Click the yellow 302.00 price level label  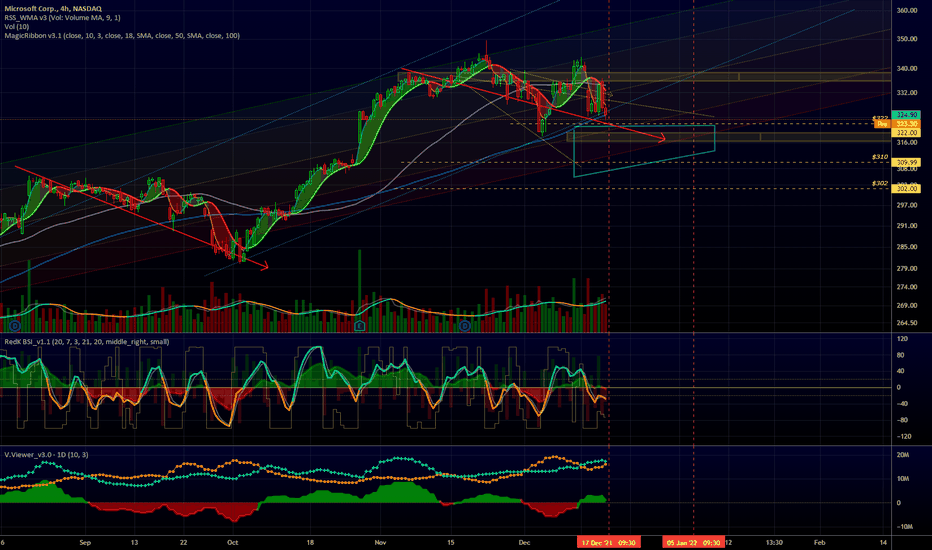[907, 188]
